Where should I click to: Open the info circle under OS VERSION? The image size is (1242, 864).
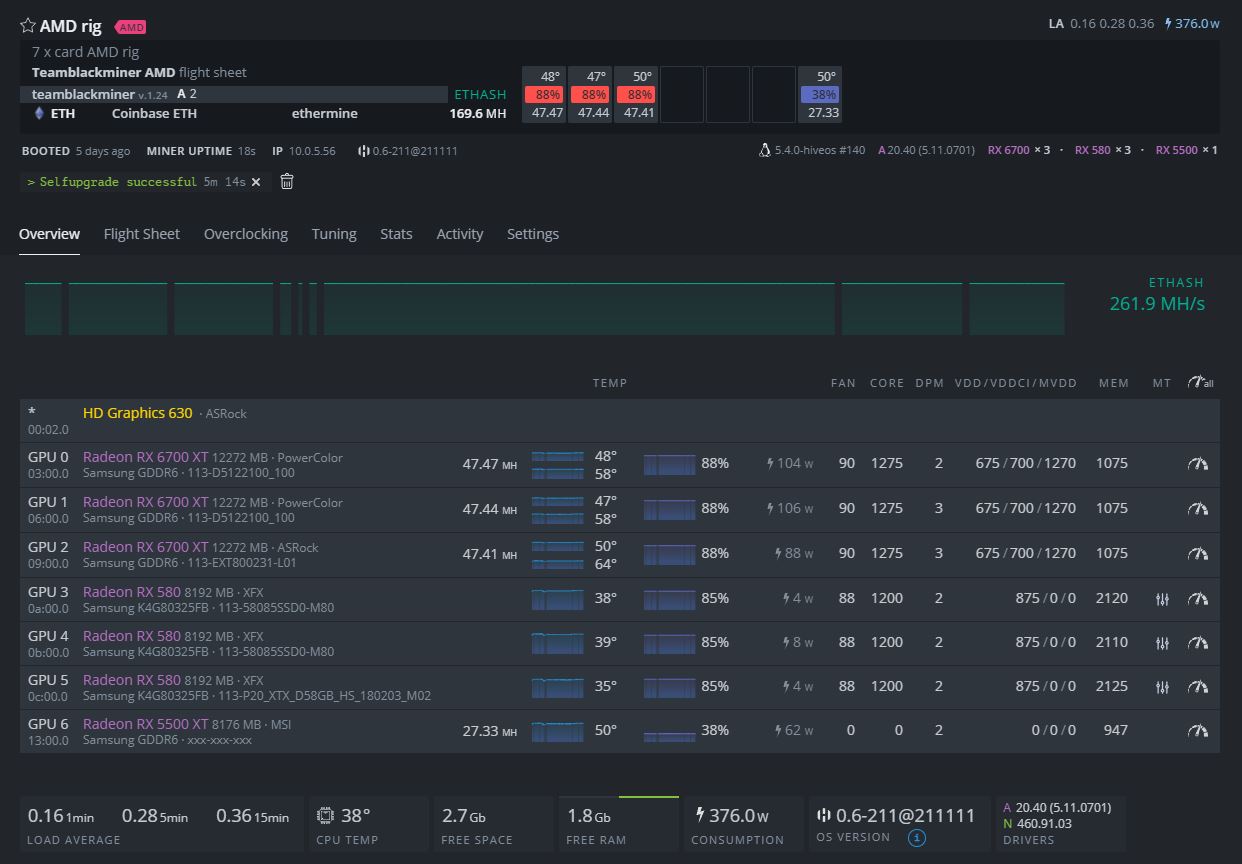coord(919,839)
